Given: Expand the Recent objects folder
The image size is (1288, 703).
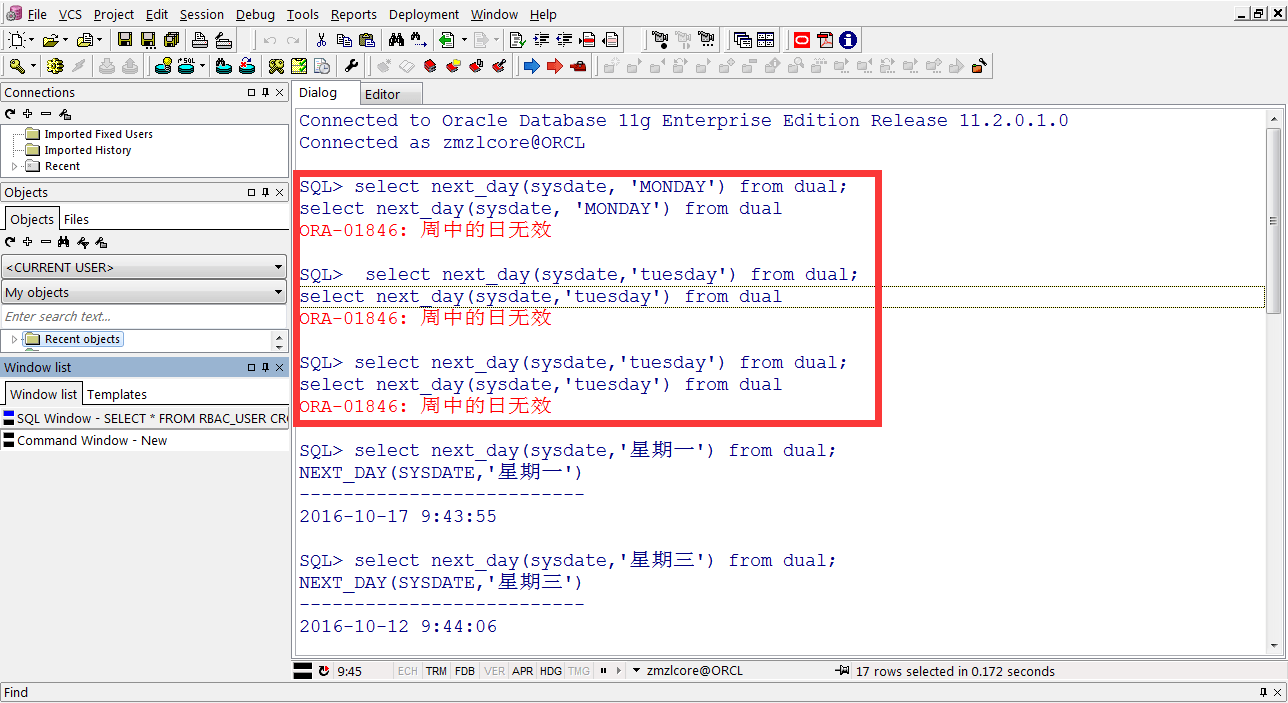Looking at the screenshot, I should pyautogui.click(x=14, y=340).
